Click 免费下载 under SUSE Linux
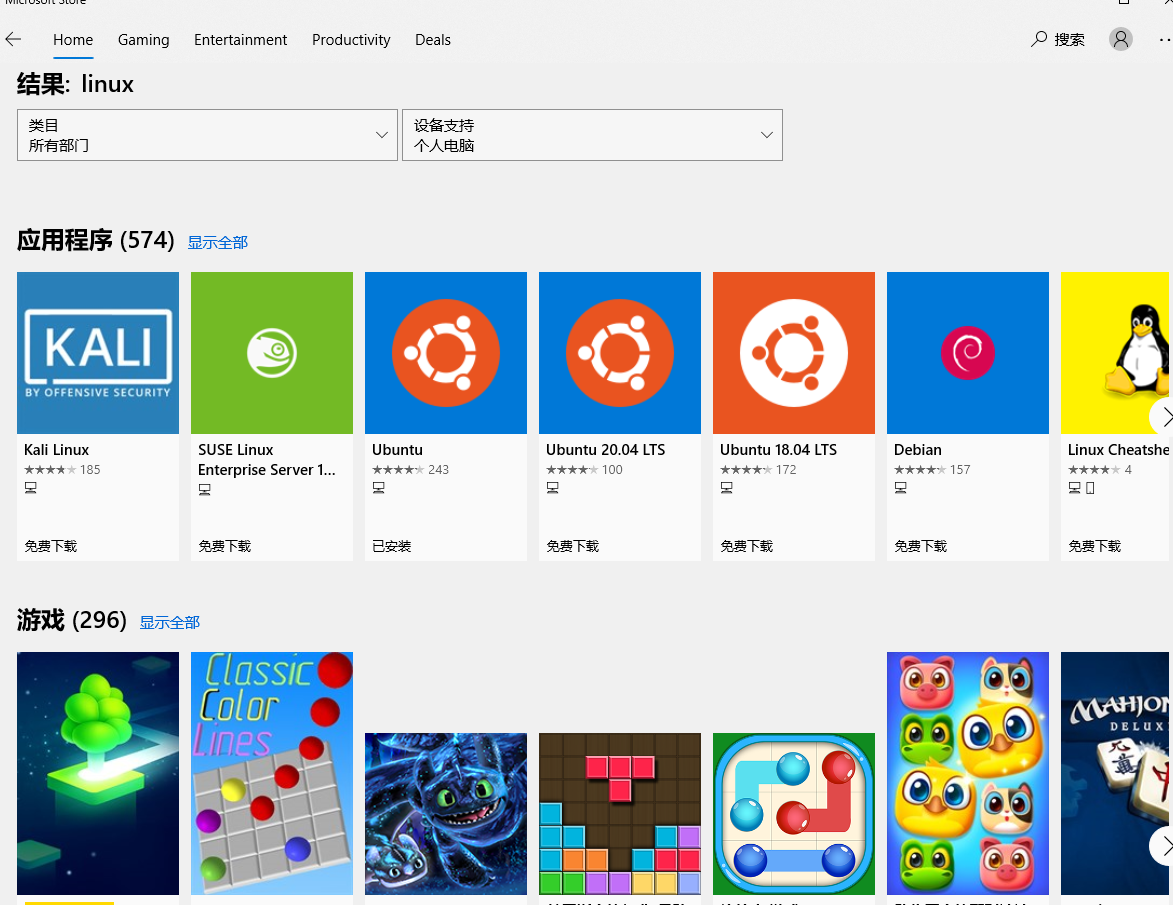The image size is (1173, 905). (224, 546)
